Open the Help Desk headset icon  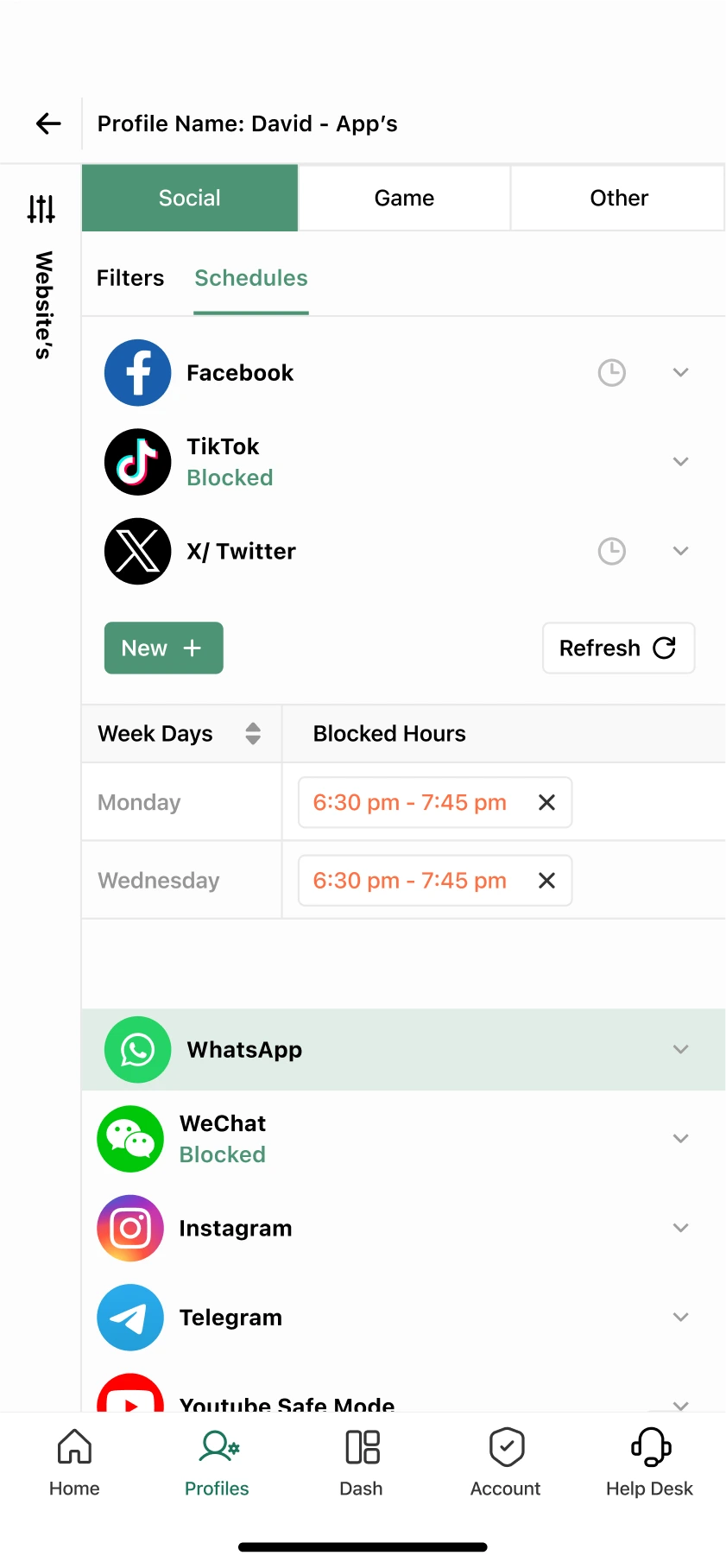click(x=650, y=1447)
